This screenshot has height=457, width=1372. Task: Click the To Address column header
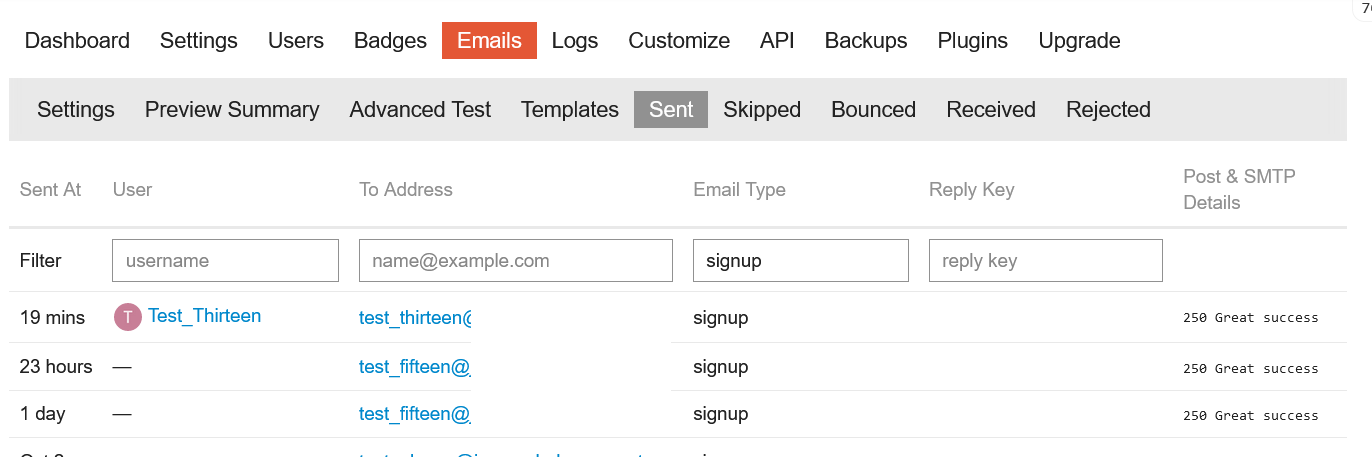tap(406, 189)
